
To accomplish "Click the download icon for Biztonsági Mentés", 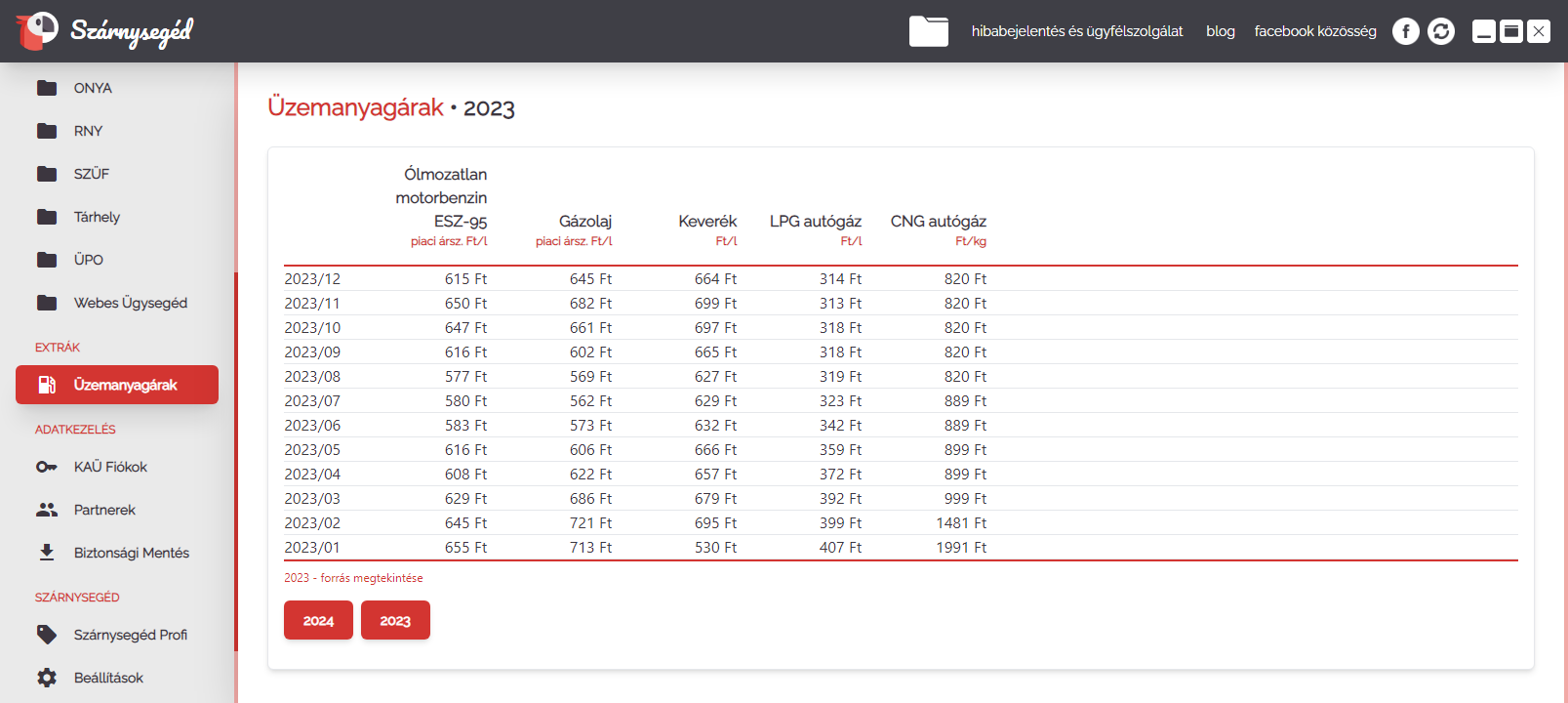I will point(47,553).
